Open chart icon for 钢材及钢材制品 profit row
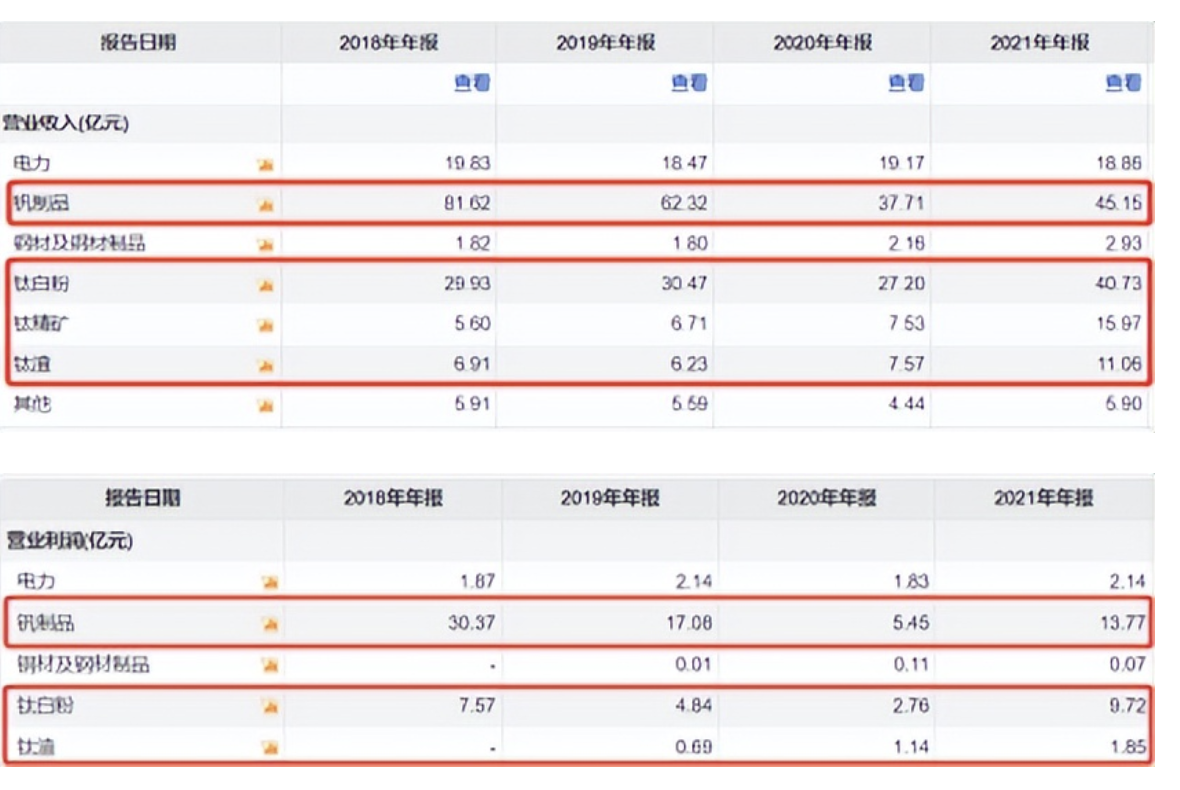The width and height of the screenshot is (1180, 790). tap(269, 665)
